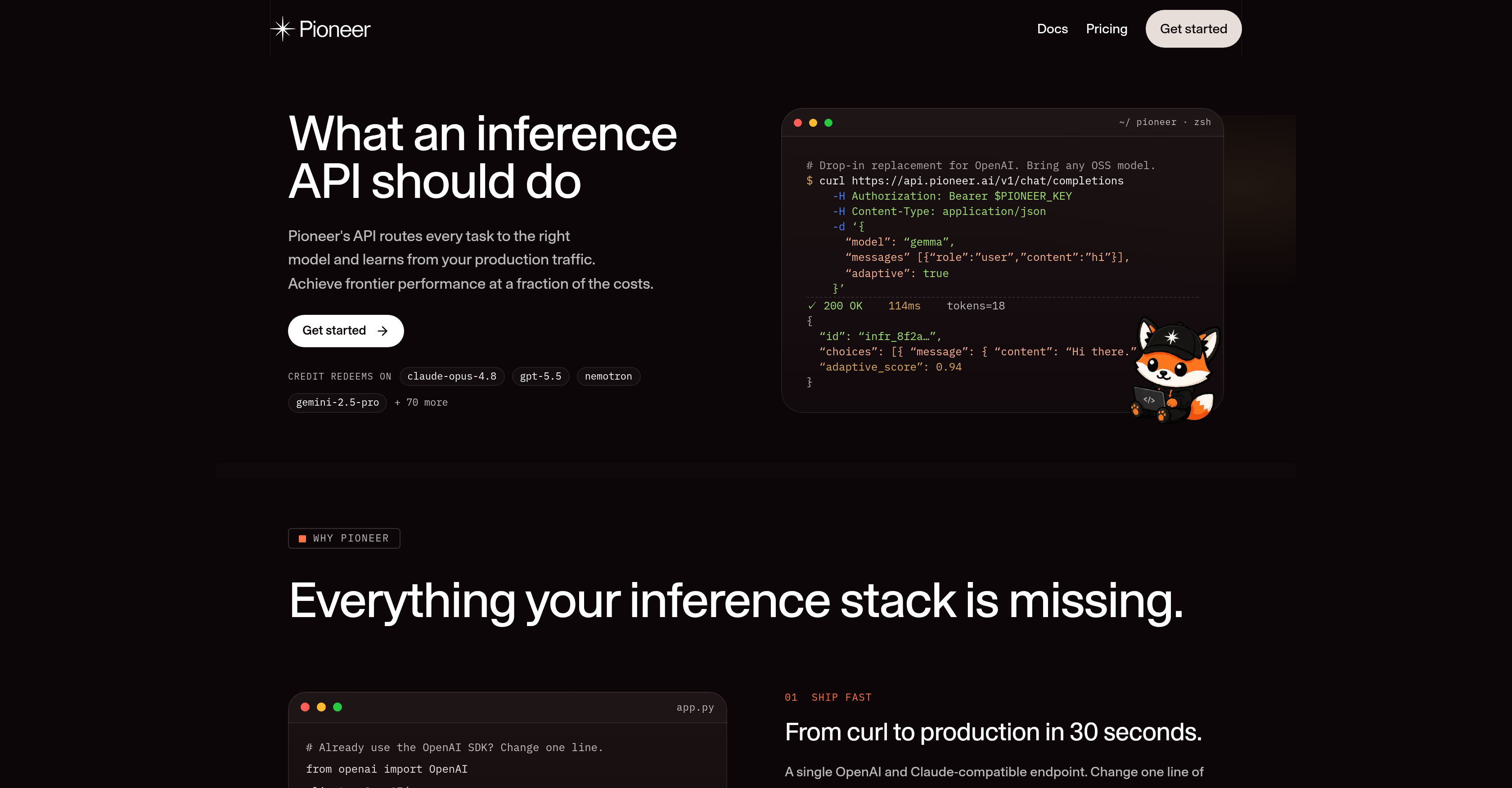Select the claude-opus-4.8 model chip
The height and width of the screenshot is (788, 1512).
pyautogui.click(x=452, y=376)
